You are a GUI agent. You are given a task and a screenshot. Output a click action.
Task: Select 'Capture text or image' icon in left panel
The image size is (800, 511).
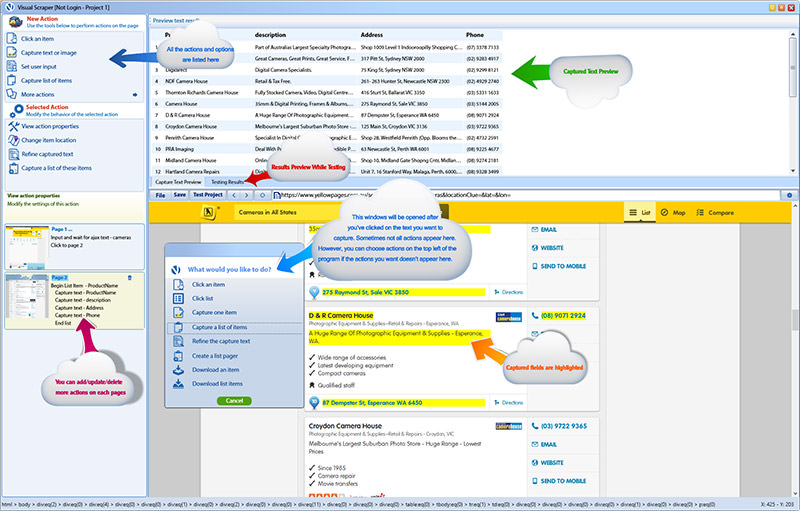(13, 53)
